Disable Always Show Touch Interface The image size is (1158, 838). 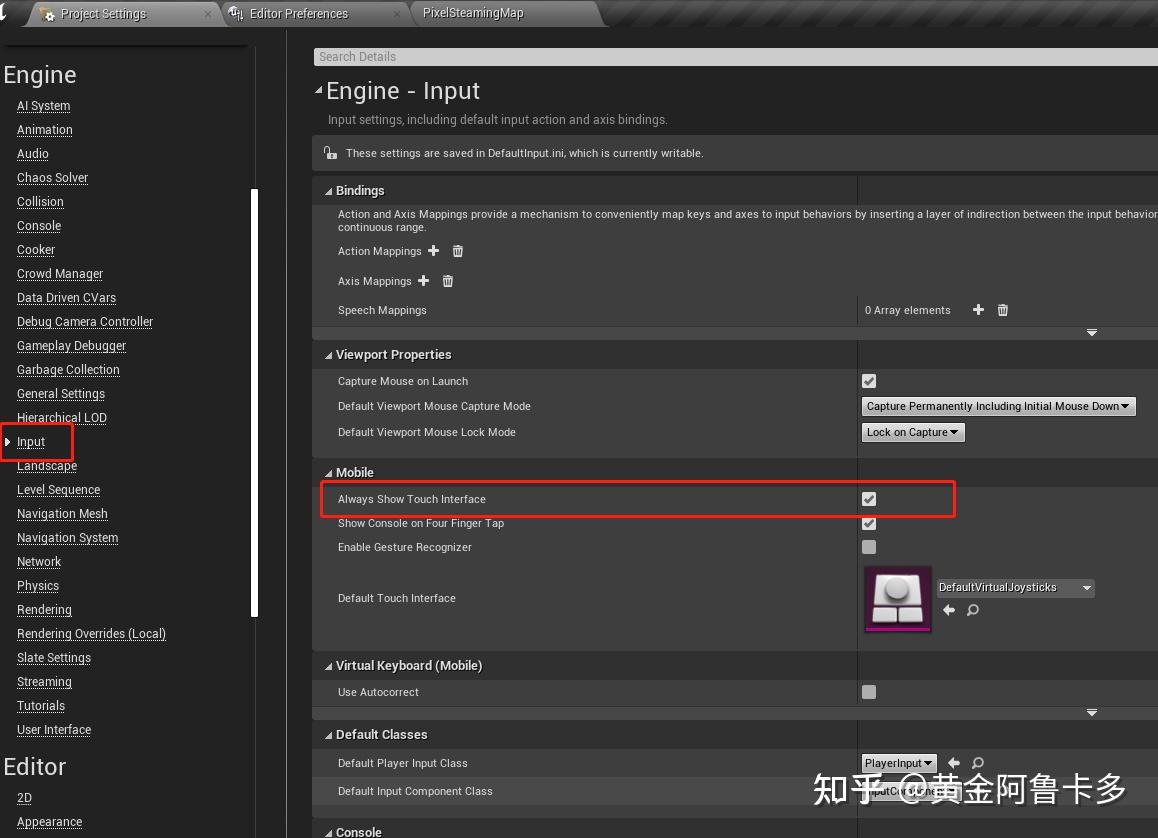click(868, 499)
